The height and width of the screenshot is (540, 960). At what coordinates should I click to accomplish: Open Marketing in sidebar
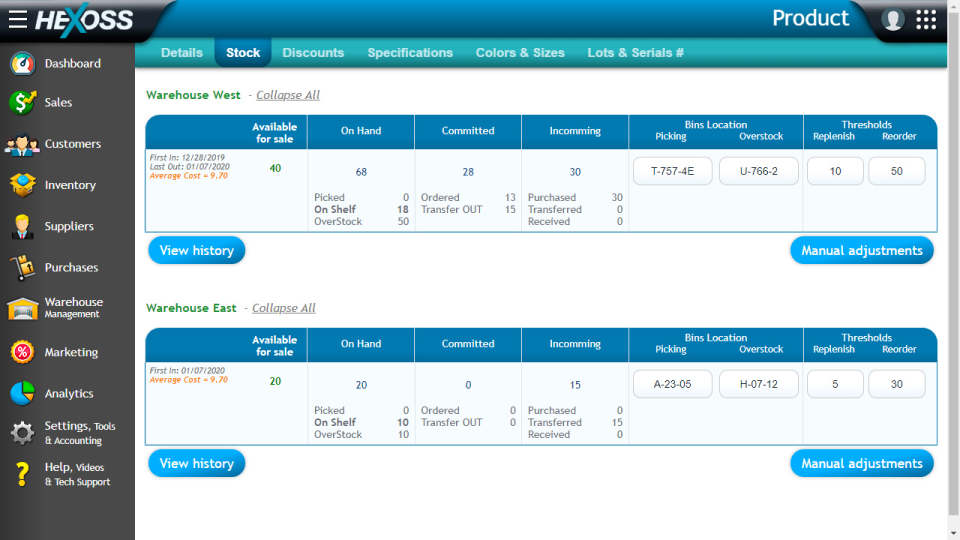coord(71,352)
